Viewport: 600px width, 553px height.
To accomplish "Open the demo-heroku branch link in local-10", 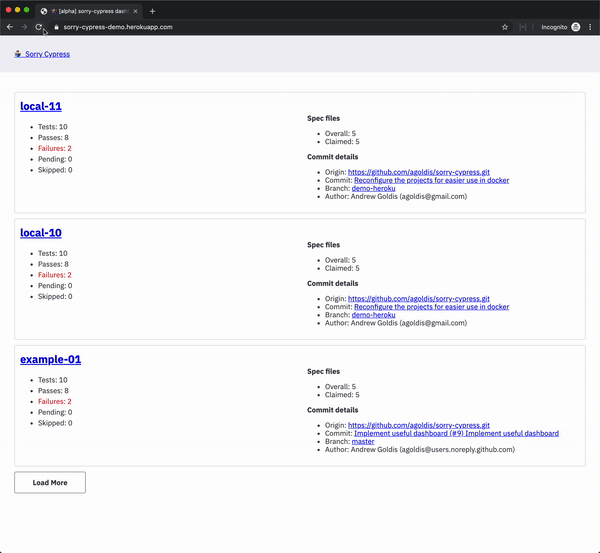I will (x=373, y=315).
